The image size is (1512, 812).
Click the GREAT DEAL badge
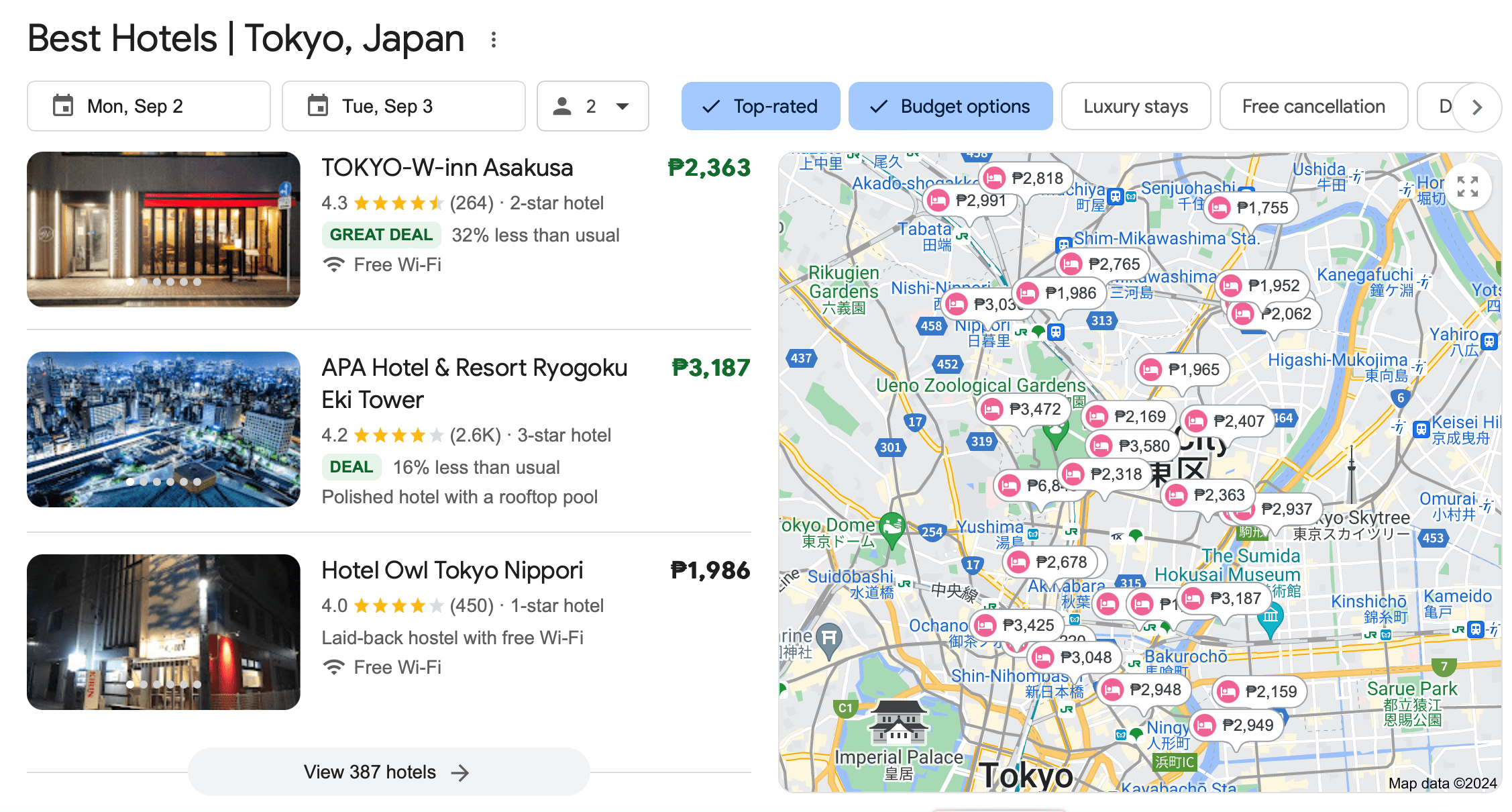pos(381,235)
